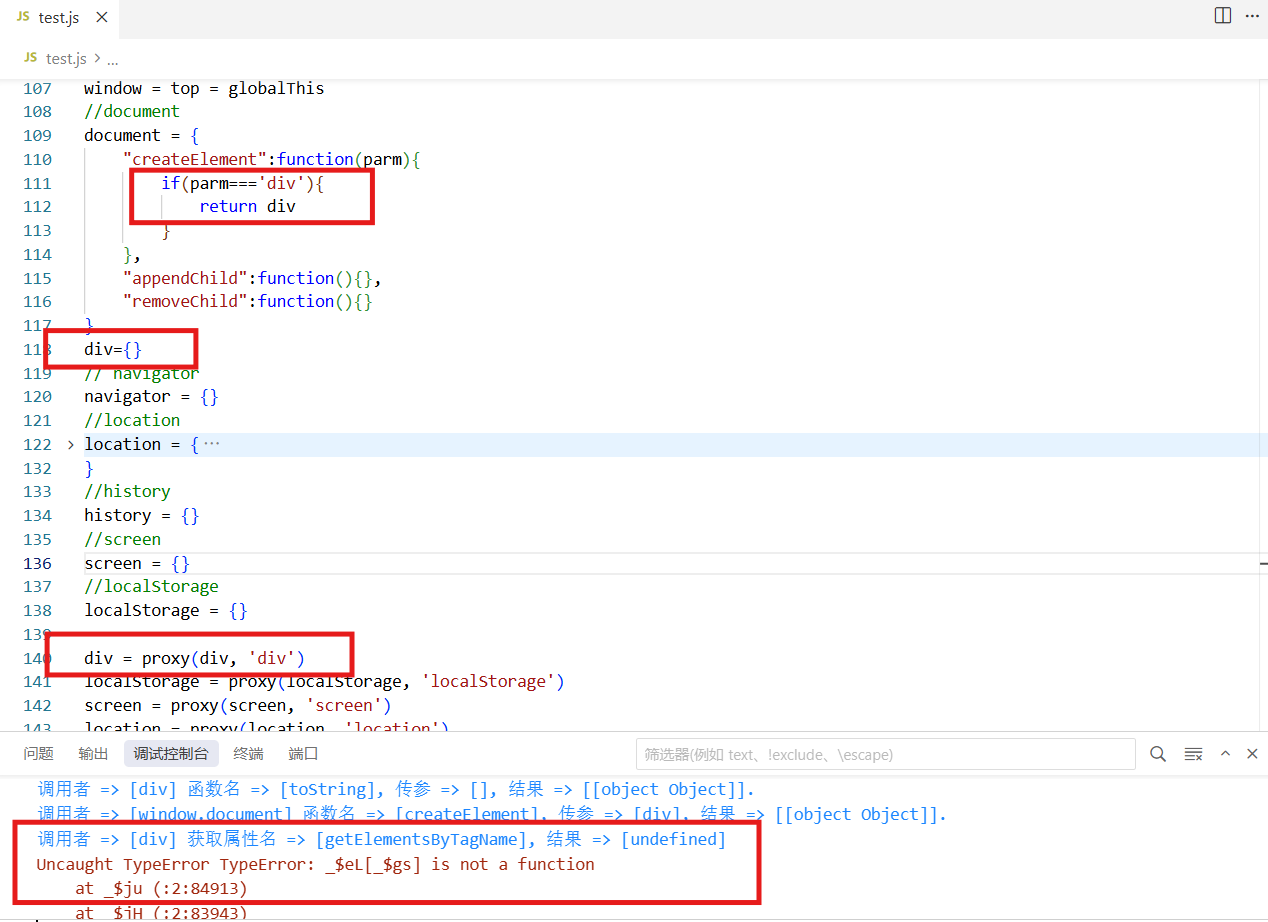Expand the folded location block on line 122

[x=70, y=444]
